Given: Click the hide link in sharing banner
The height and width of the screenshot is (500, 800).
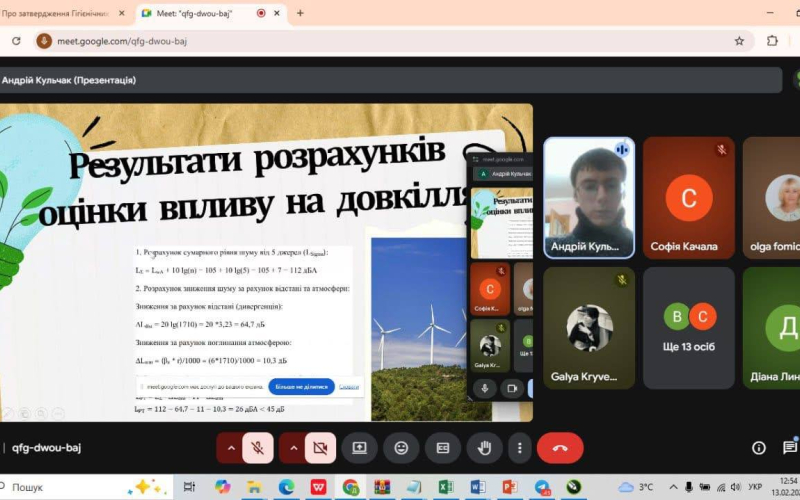Looking at the screenshot, I should (x=349, y=387).
